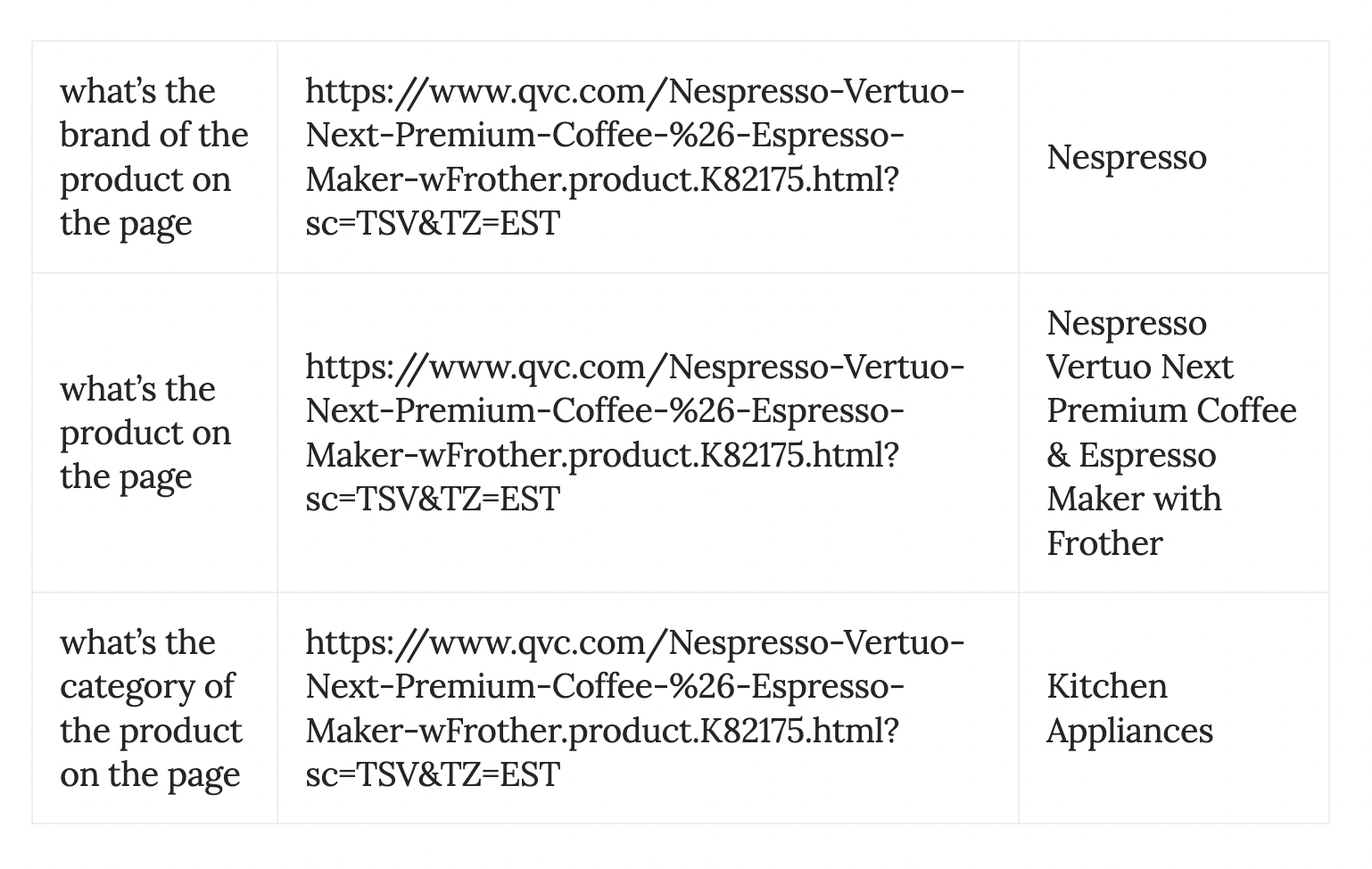Open the https://www.qvc.com link in the middle row
The image size is (1372, 869).
tap(635, 433)
